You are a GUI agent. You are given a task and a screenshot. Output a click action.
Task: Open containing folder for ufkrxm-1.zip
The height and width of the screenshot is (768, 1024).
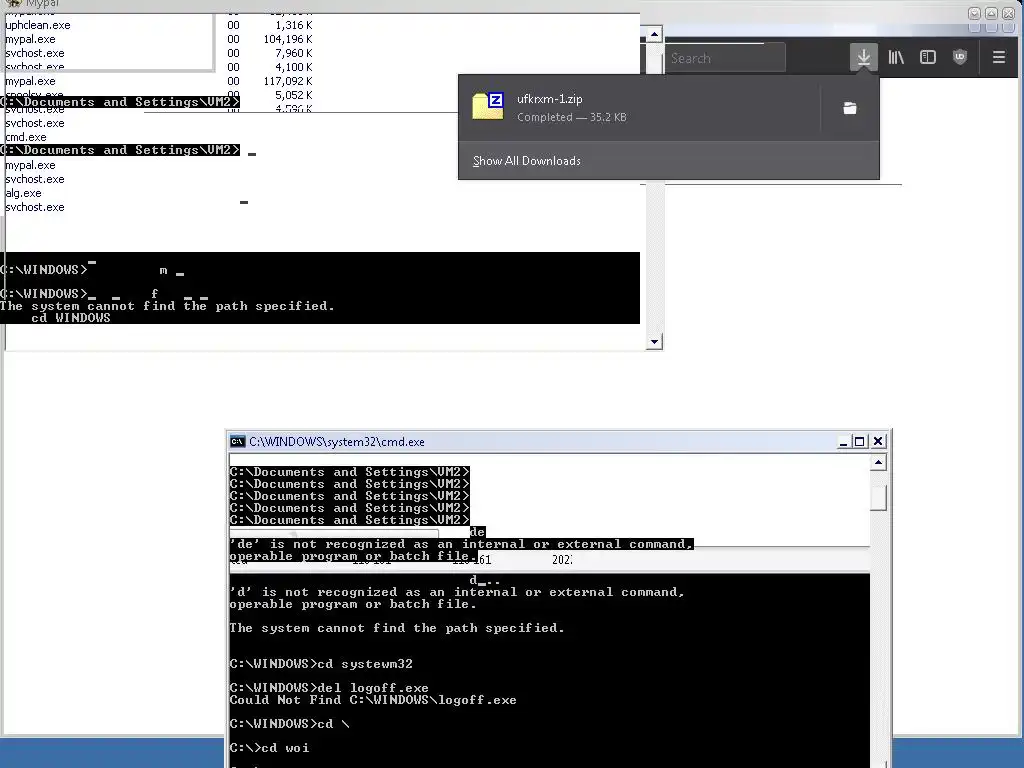tap(850, 108)
